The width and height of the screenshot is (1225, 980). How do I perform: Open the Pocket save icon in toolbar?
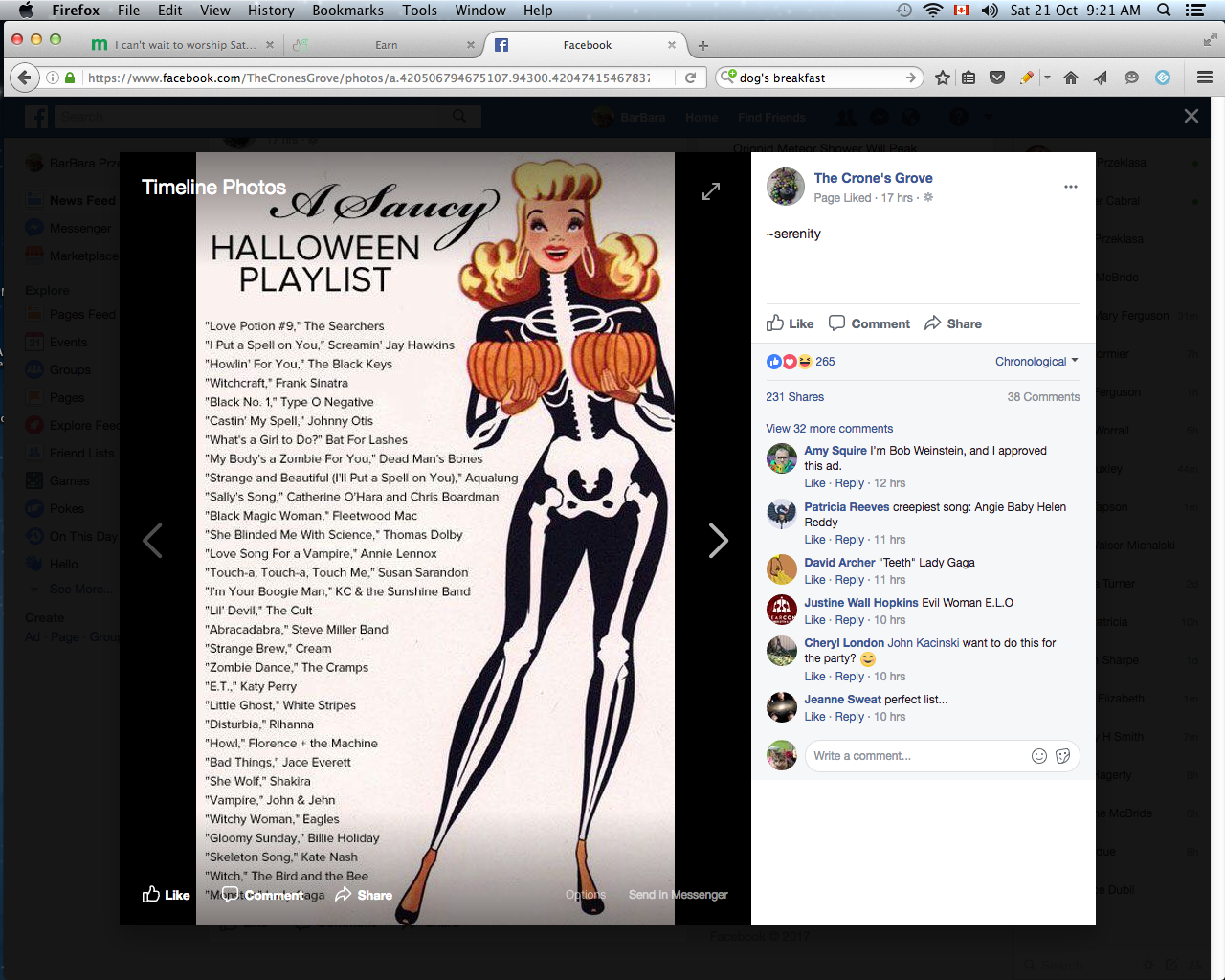997,78
